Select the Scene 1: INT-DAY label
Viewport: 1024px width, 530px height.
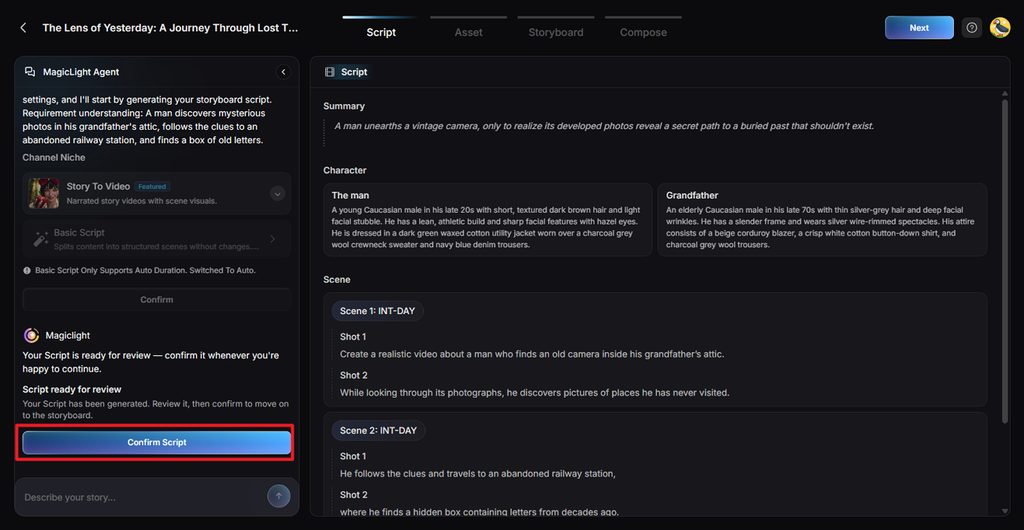coord(377,311)
